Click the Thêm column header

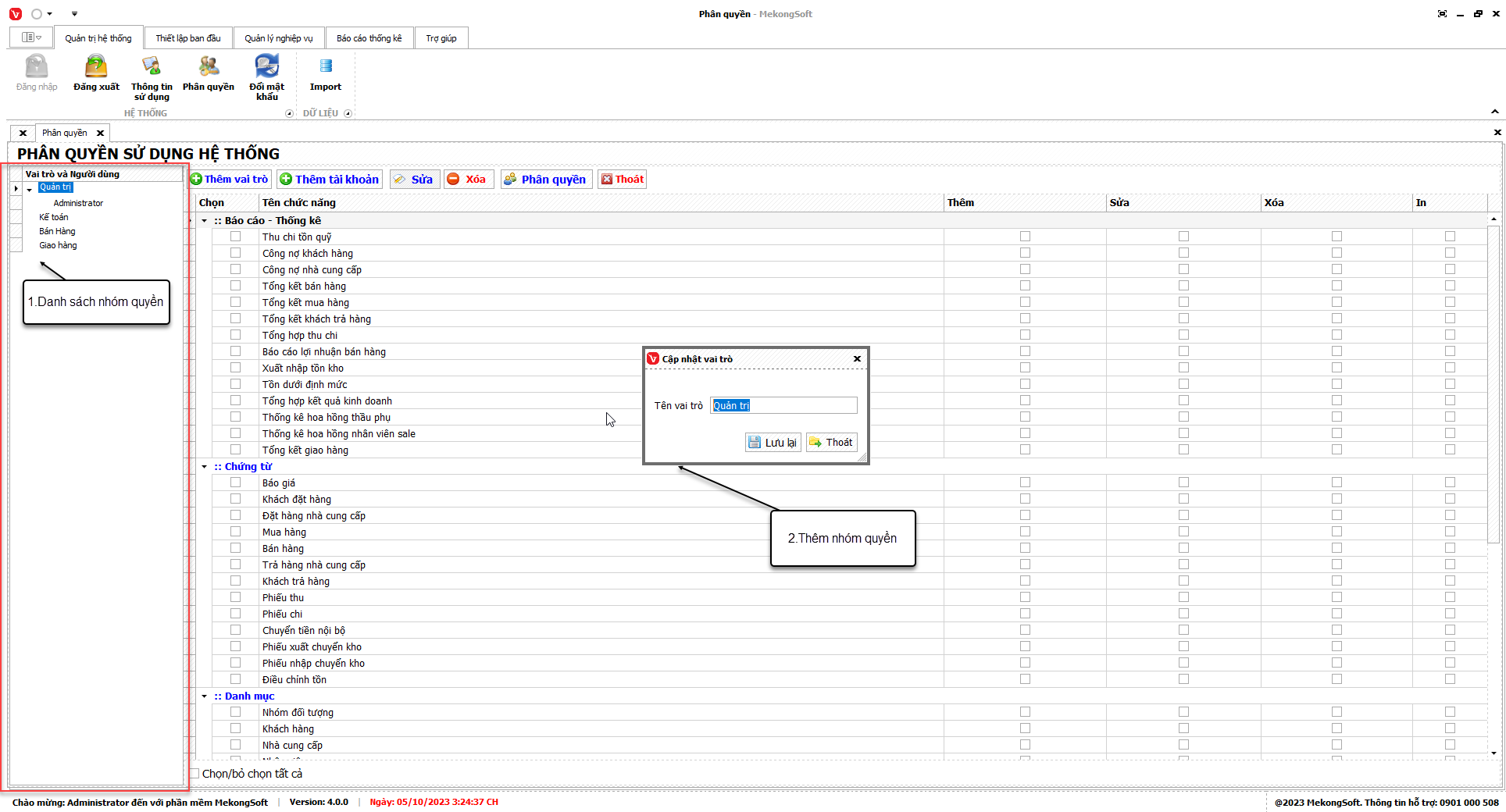pyautogui.click(x=1025, y=203)
